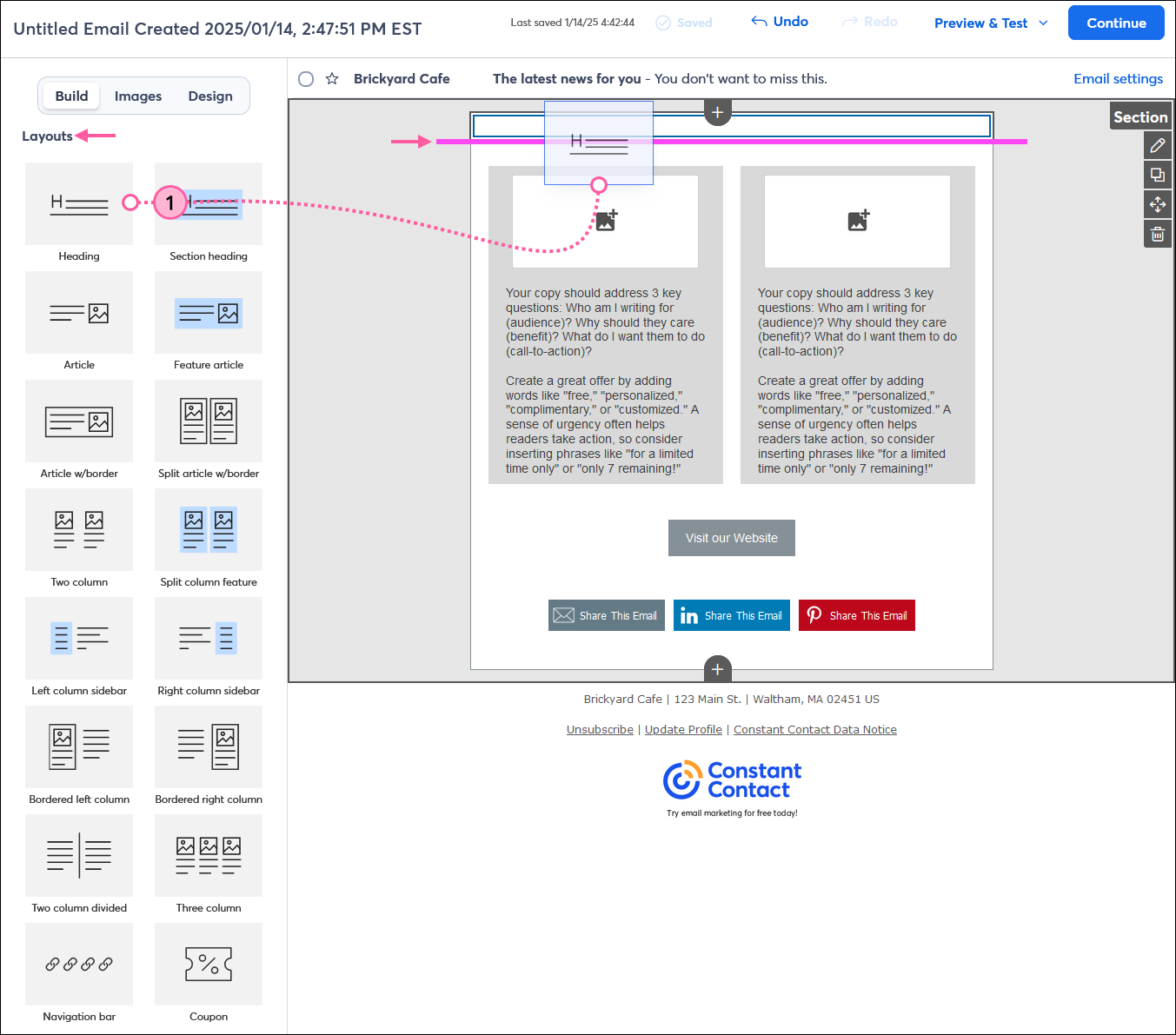Click the Section duplicate icon
This screenshot has width=1176, height=1035.
(1158, 176)
